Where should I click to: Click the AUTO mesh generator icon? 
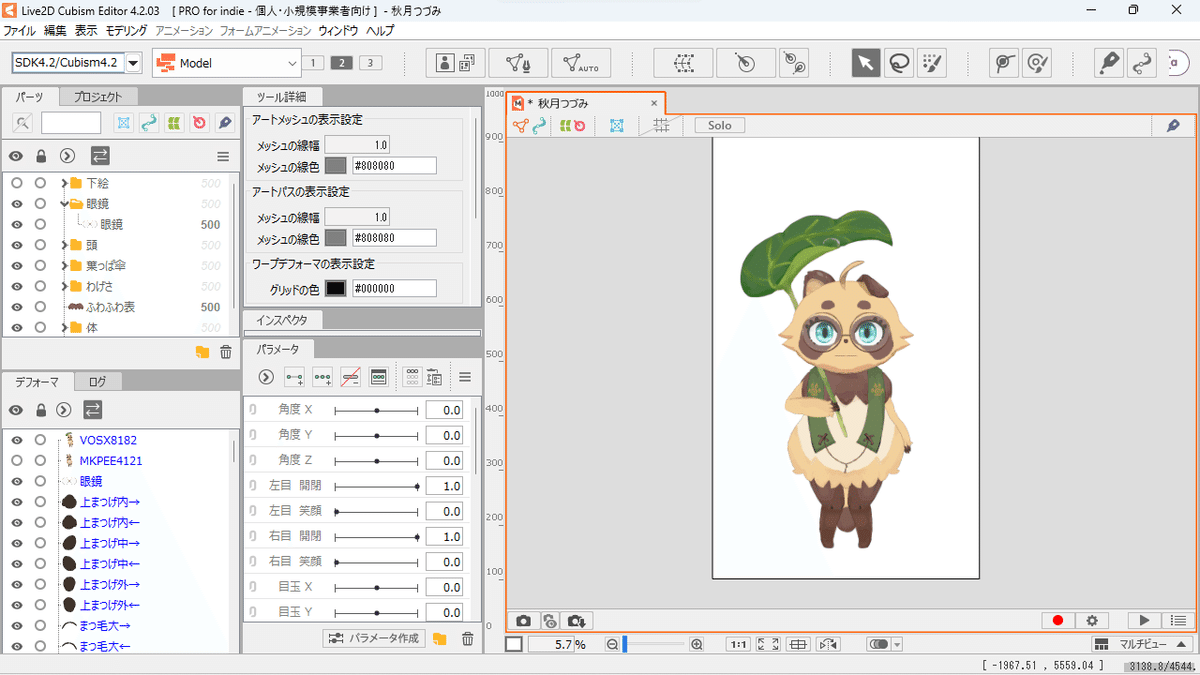(x=581, y=63)
